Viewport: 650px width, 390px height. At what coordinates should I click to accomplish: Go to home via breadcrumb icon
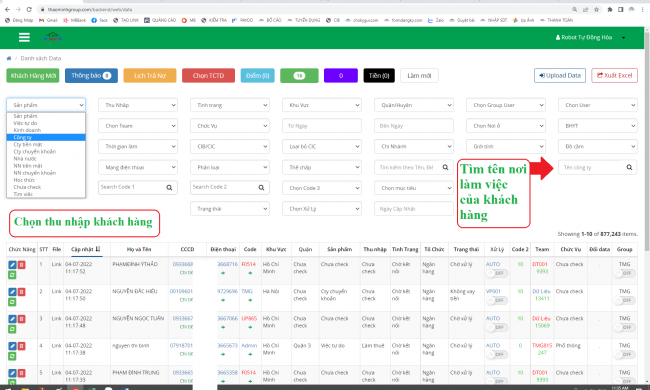point(9,58)
